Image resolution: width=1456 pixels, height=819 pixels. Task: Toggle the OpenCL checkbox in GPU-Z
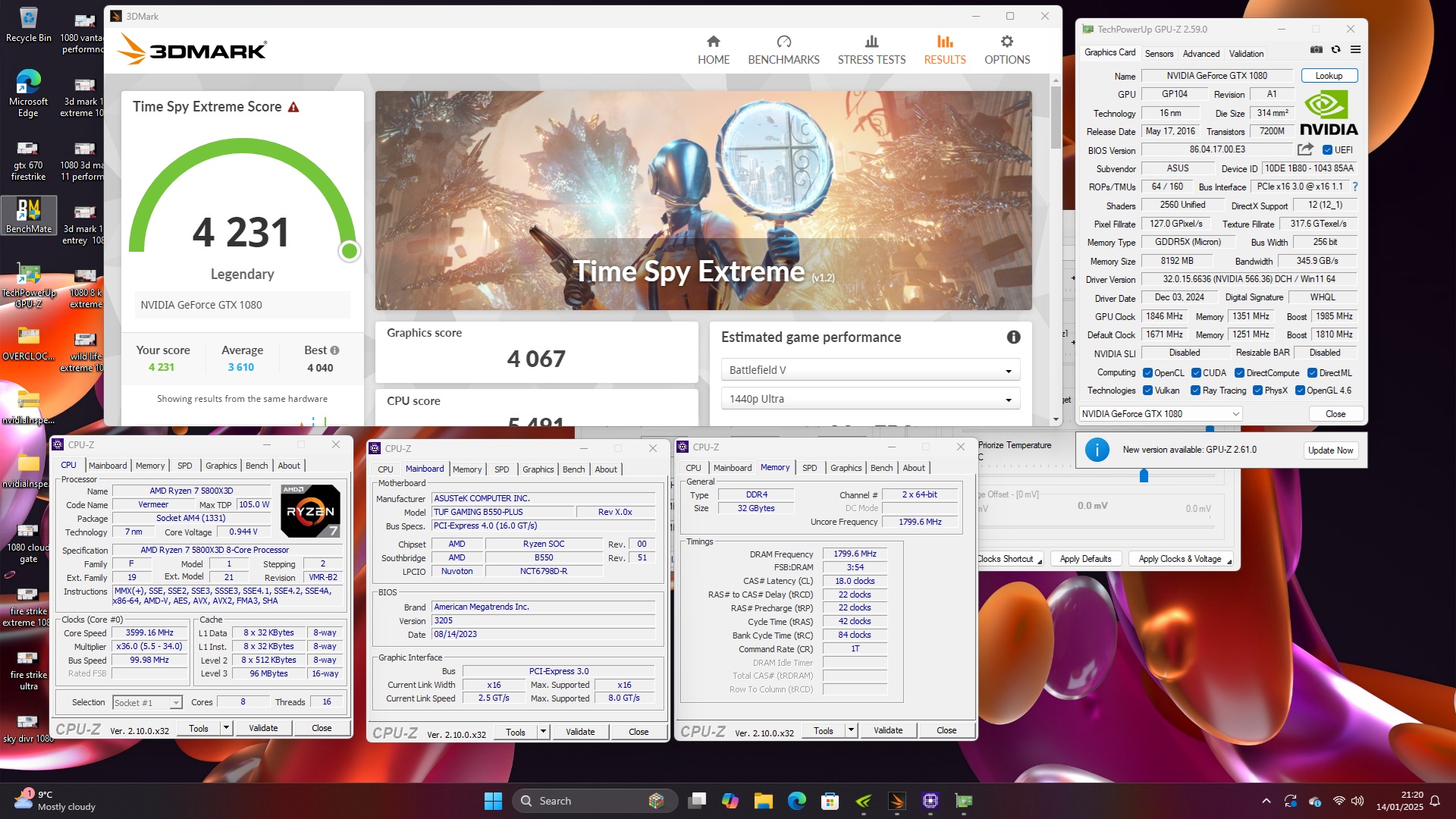[1148, 373]
